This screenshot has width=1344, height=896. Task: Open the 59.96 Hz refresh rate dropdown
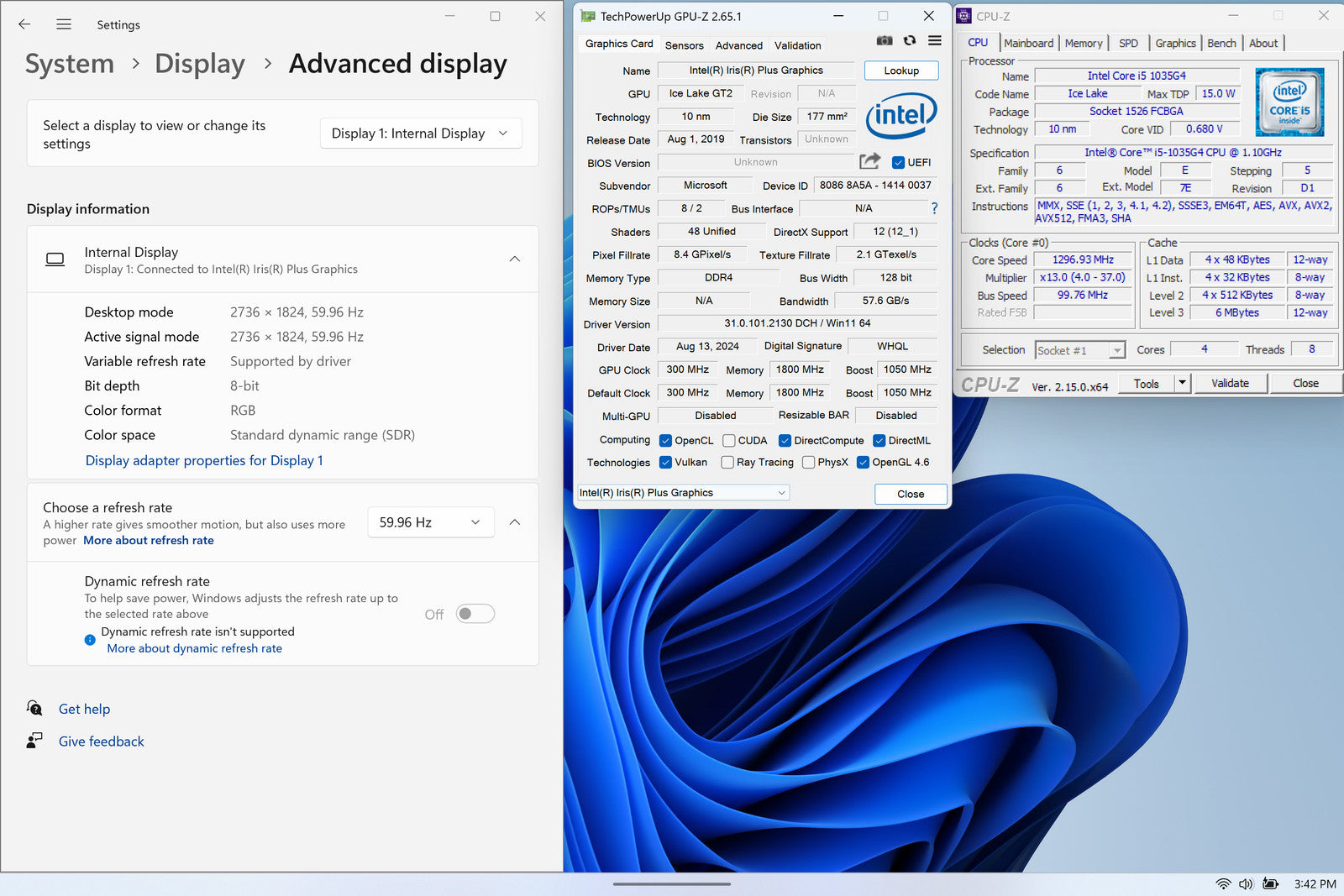point(431,522)
